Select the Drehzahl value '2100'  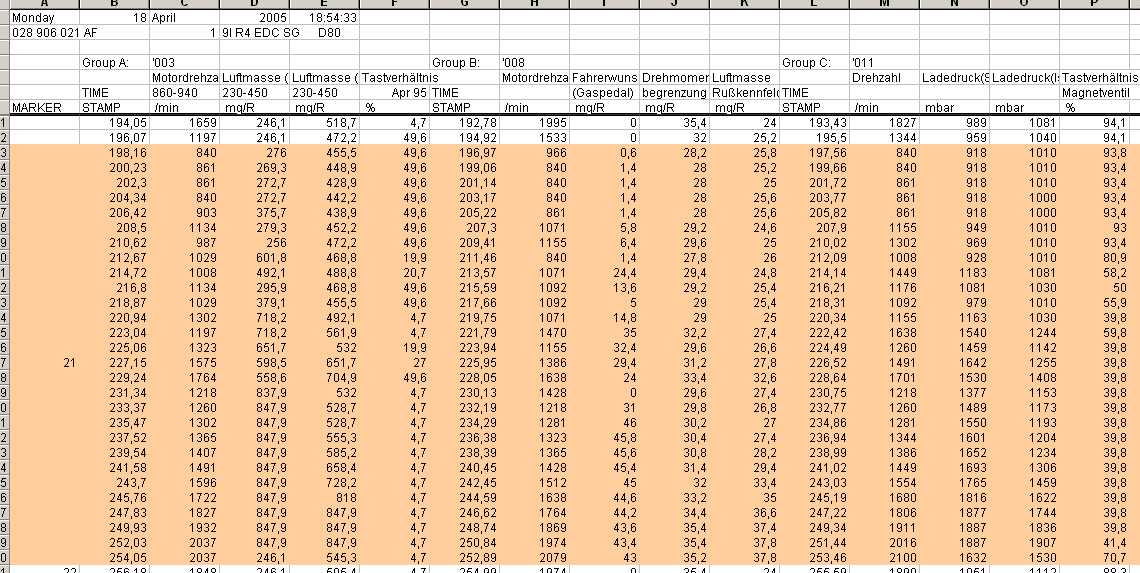point(883,558)
